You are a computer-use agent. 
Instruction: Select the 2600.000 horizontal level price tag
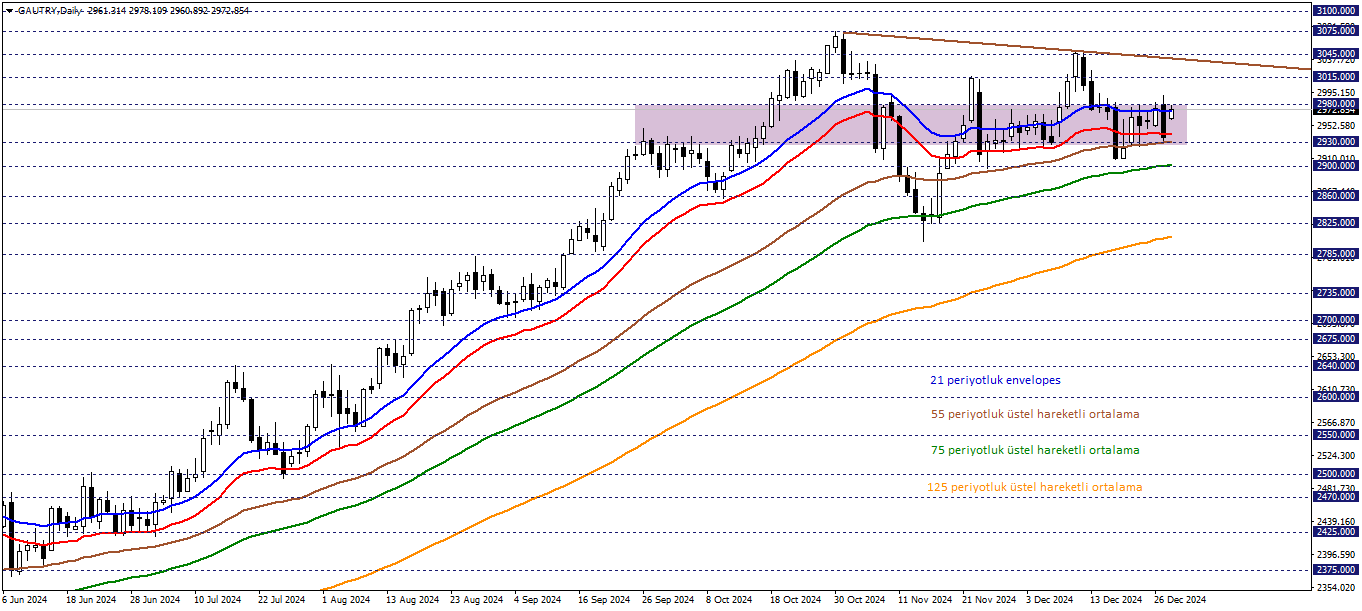coord(1335,397)
